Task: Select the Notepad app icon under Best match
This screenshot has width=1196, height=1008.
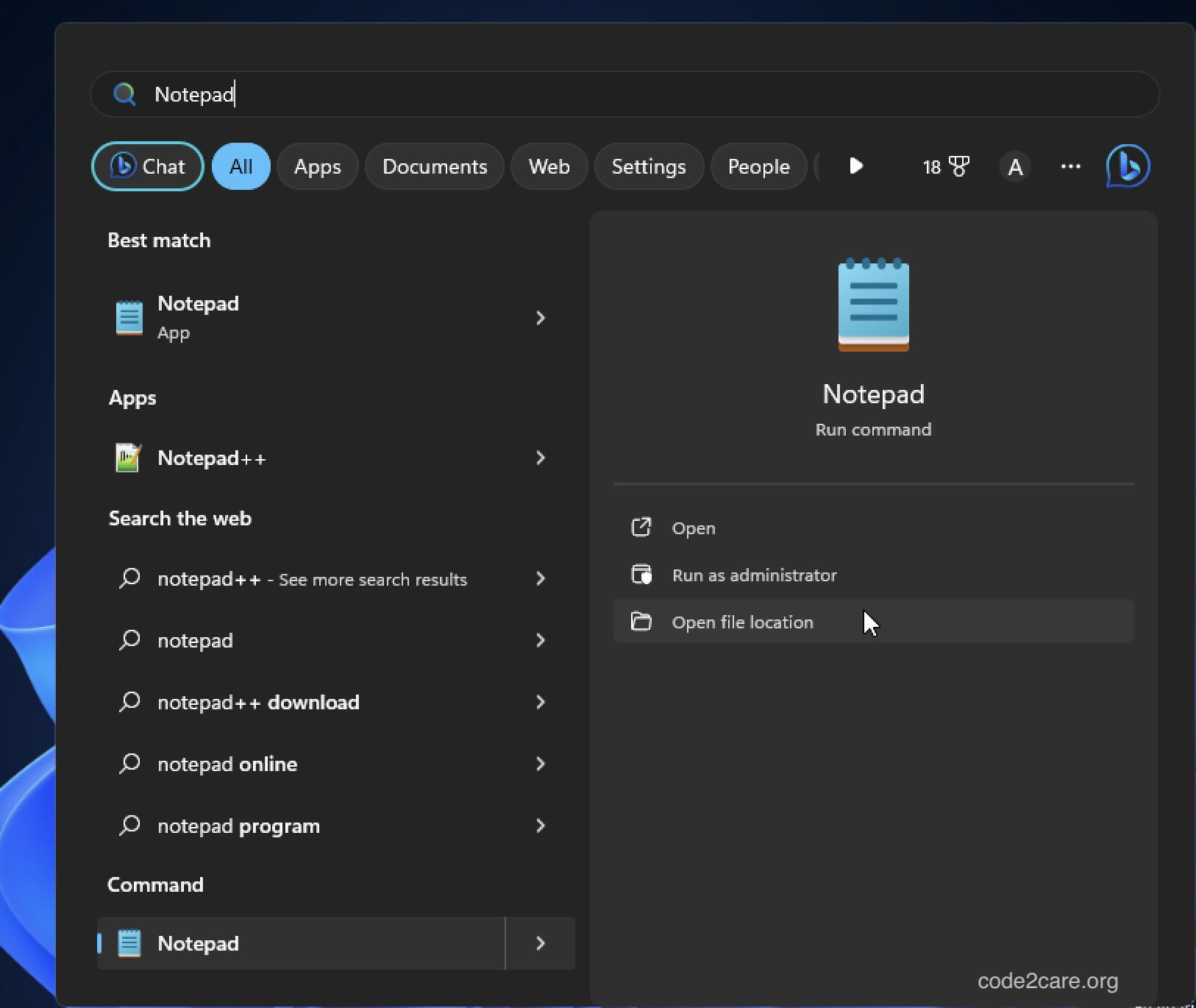Action: 129,318
